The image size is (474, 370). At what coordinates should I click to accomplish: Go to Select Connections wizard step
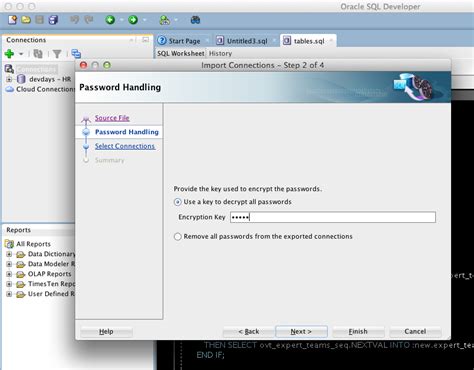(125, 146)
